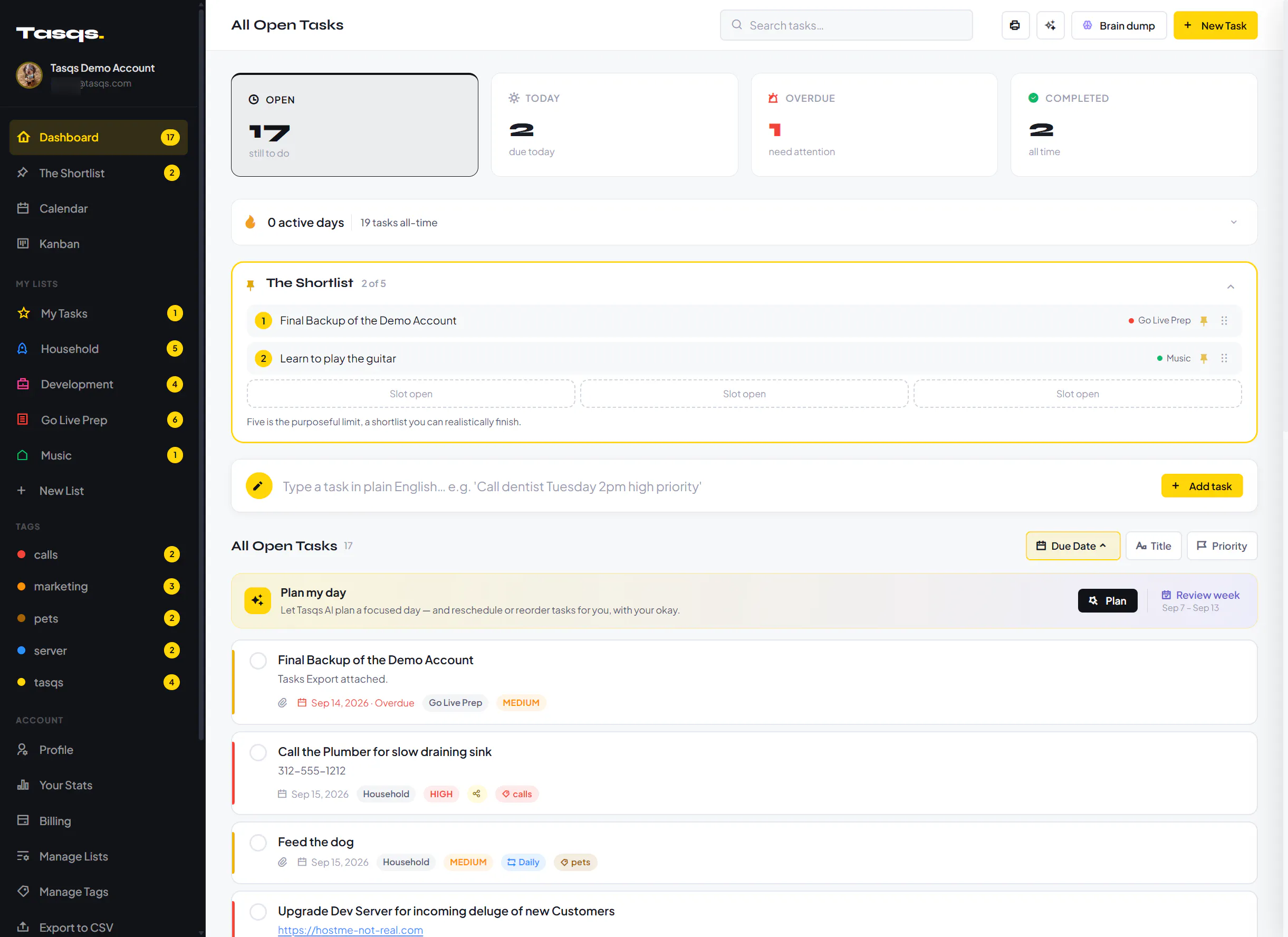Click the New Task button

pyautogui.click(x=1215, y=25)
